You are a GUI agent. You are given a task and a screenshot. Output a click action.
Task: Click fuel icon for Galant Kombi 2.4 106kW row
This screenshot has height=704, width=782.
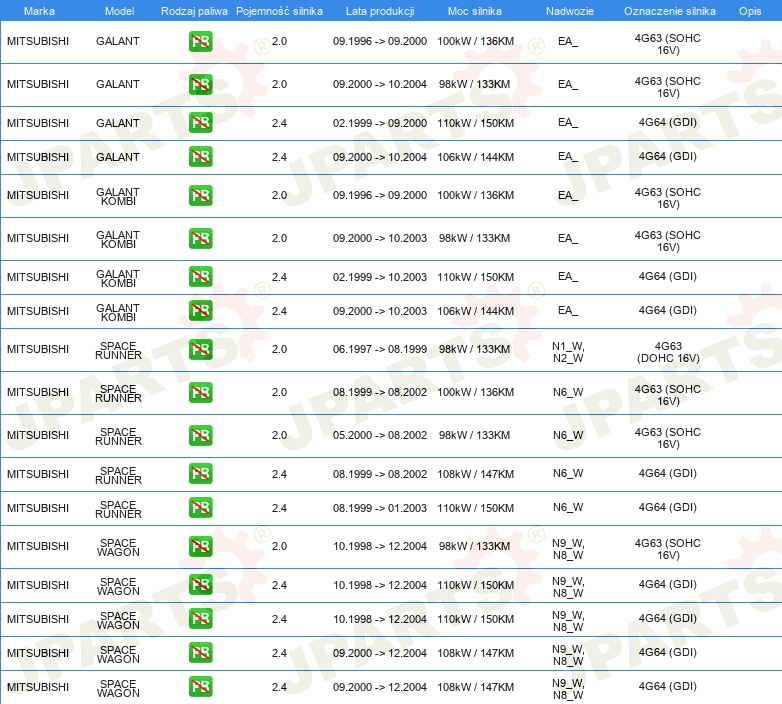click(200, 311)
